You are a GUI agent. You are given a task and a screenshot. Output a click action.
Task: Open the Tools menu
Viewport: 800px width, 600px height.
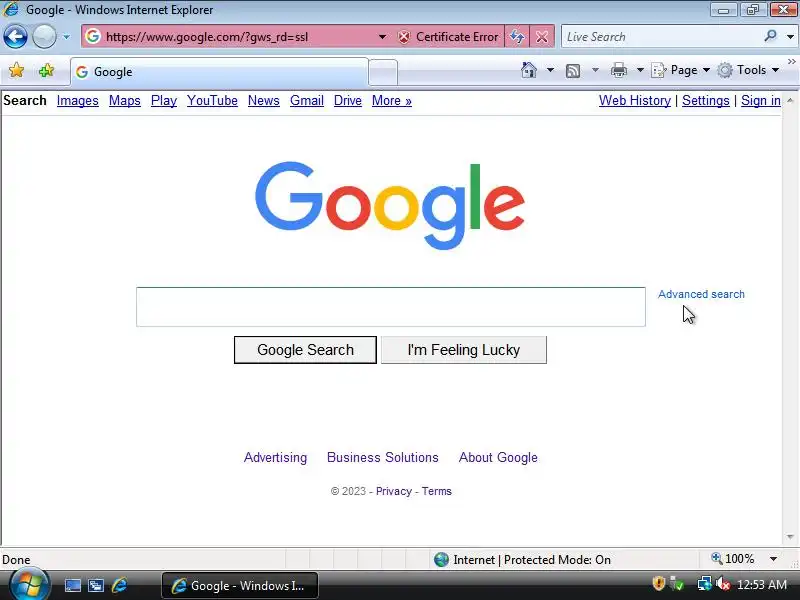748,70
